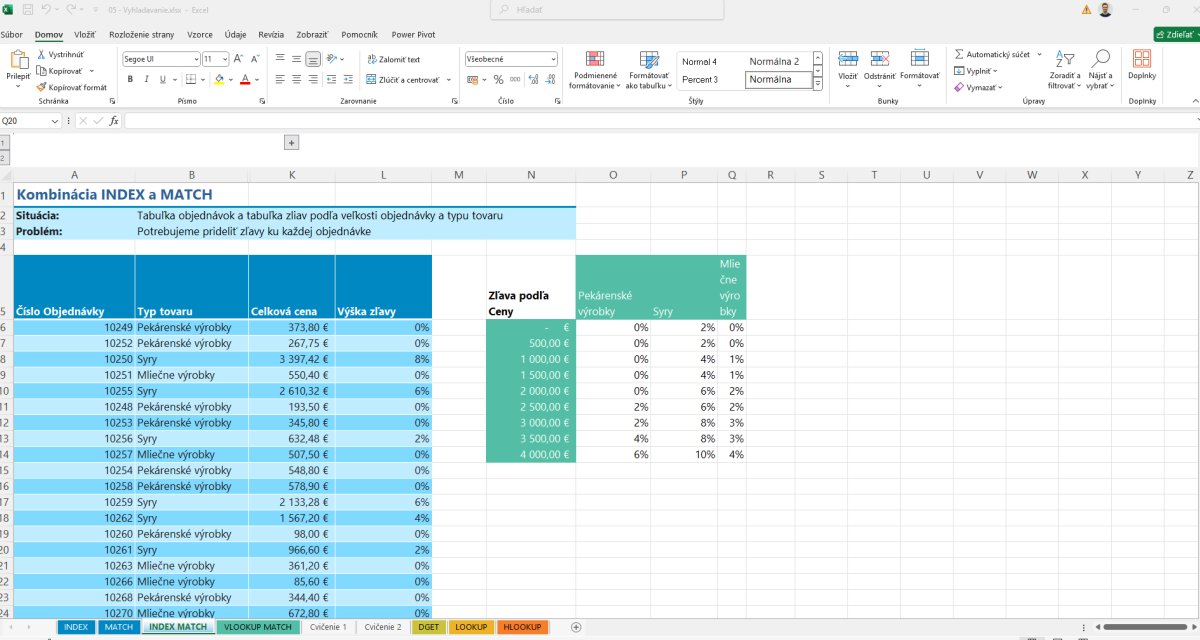This screenshot has height=640, width=1200.
Task: Click the insert function fx icon
Action: coord(114,121)
